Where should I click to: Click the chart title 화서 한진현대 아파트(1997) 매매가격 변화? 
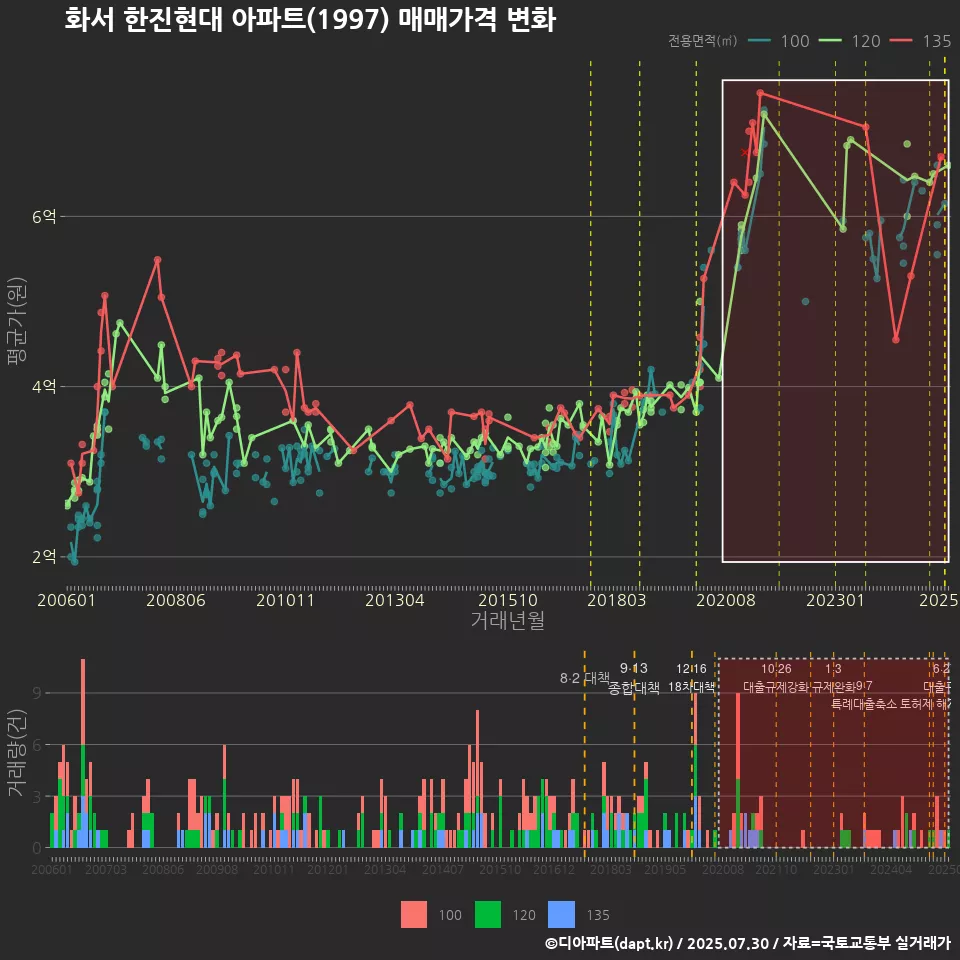click(310, 20)
